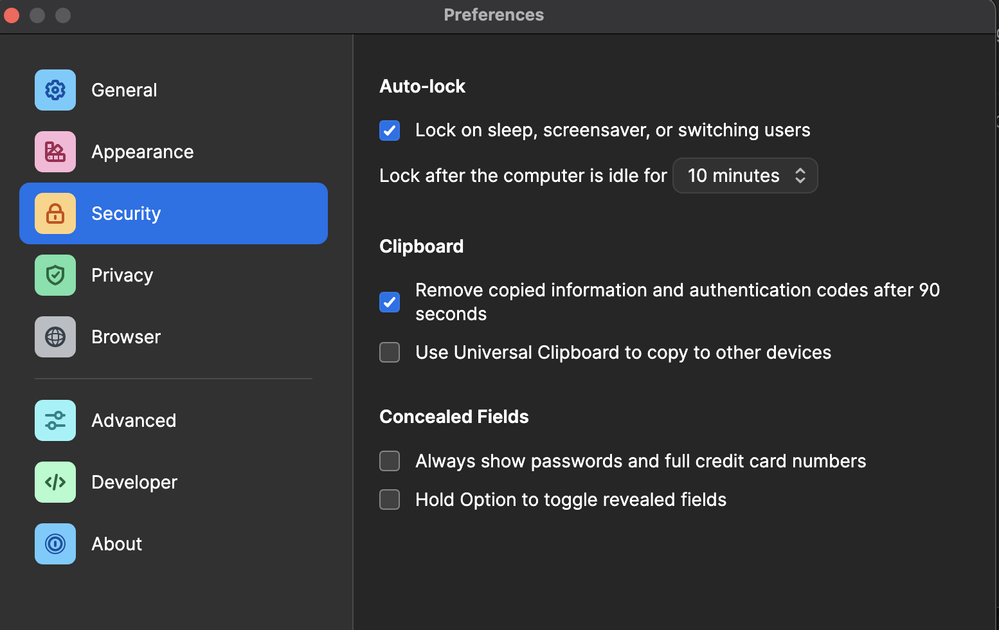Click the up-down arrows on 10 minutes selector
Image resolution: width=999 pixels, height=630 pixels.
click(800, 176)
